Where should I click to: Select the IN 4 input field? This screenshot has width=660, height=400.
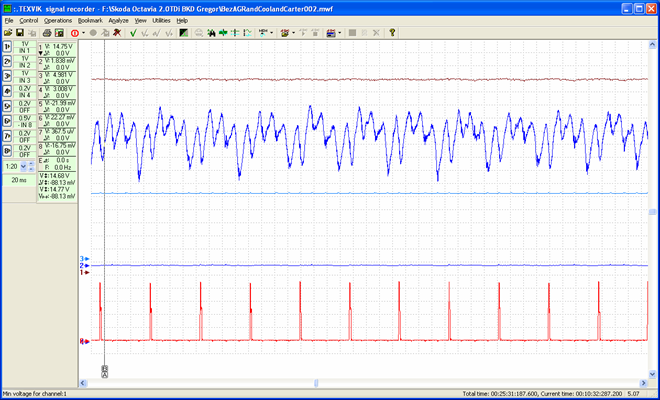24,95
